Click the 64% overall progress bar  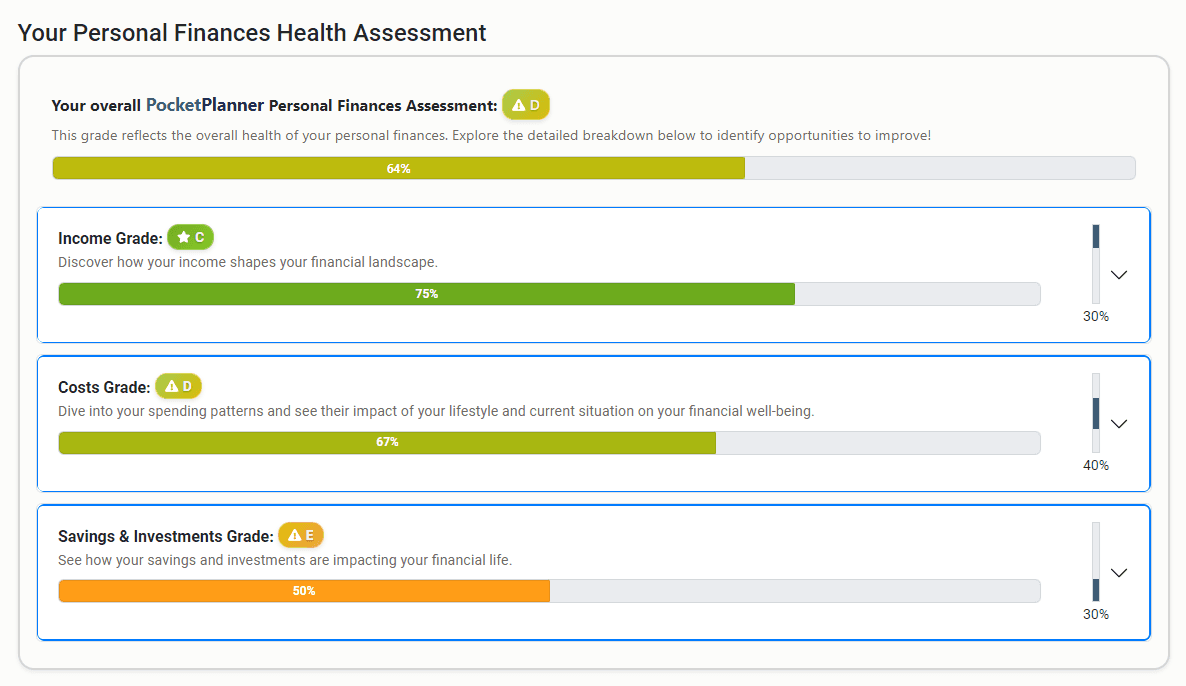coord(400,168)
